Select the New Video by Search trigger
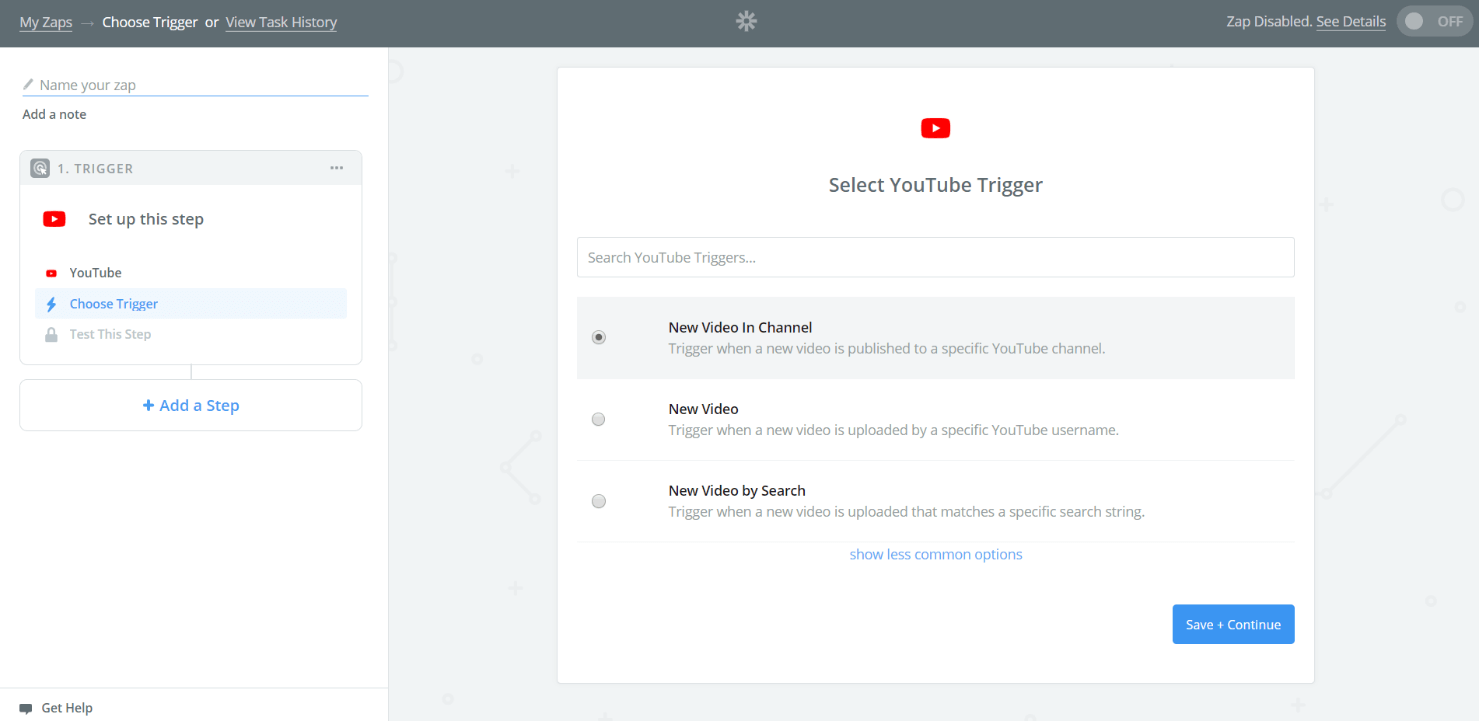Viewport: 1479px width, 721px height. (x=598, y=501)
